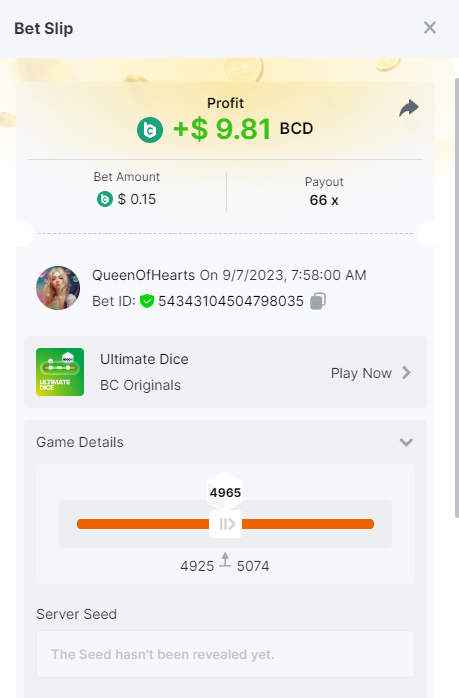Click the small coin icon by Bet Amount
The image size is (459, 698).
point(105,199)
